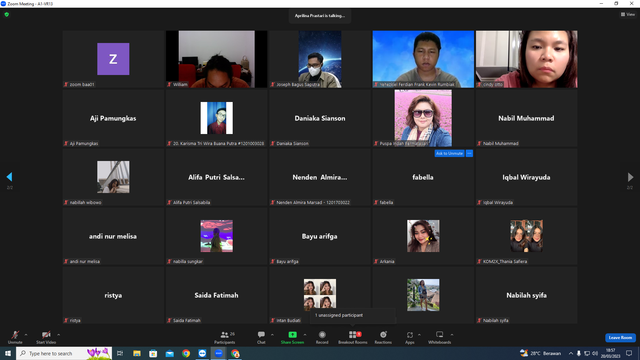Select the zoom baa01 participant tile
Screen dimensions: 640x360
tap(113, 59)
